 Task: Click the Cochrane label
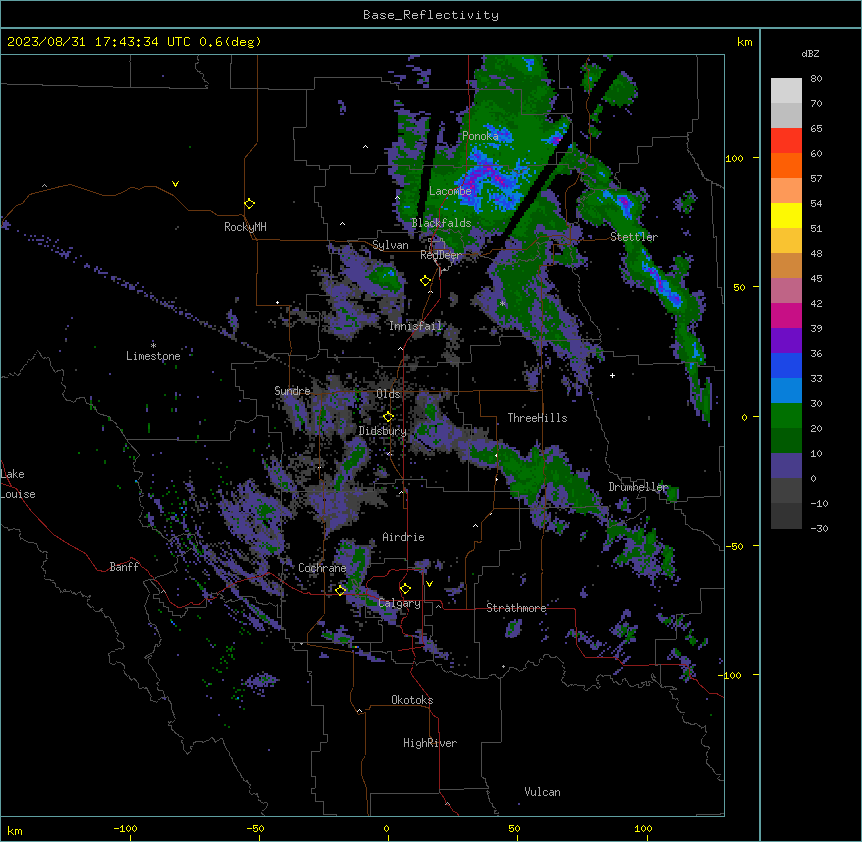322,568
